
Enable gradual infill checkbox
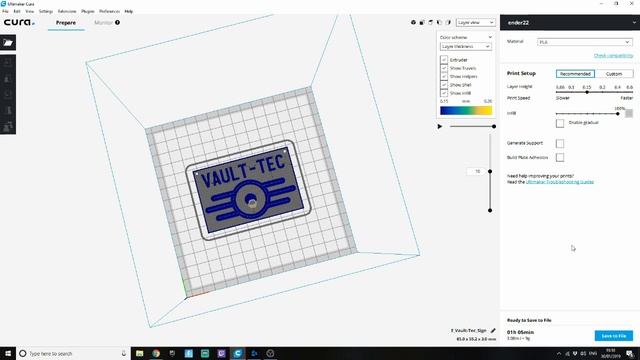click(x=560, y=123)
